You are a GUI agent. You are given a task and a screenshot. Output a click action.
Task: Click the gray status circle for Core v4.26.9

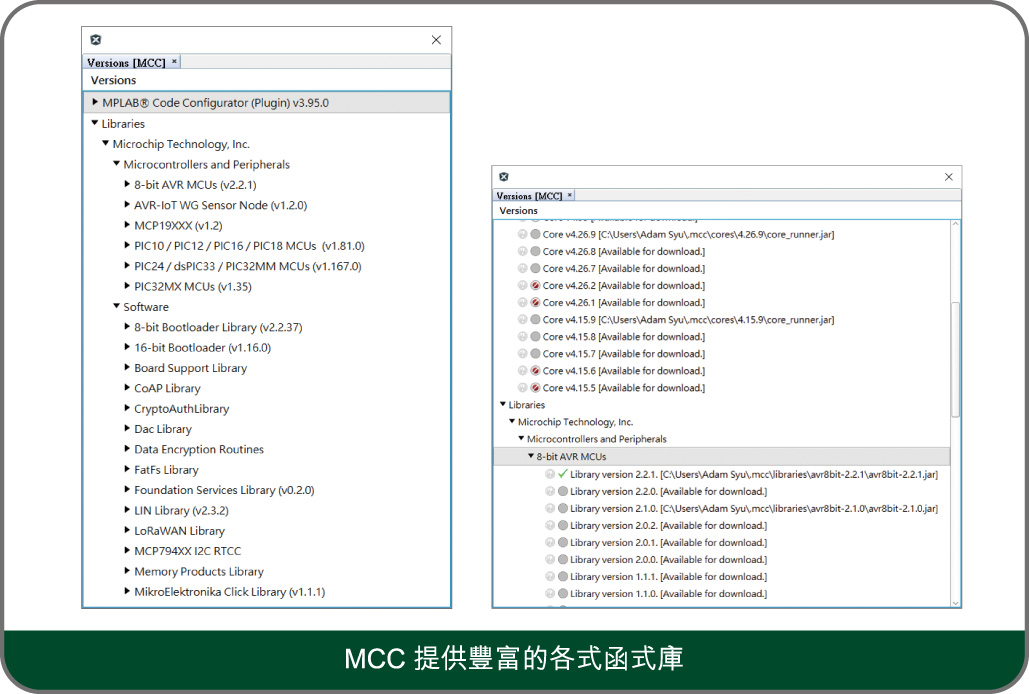click(535, 234)
